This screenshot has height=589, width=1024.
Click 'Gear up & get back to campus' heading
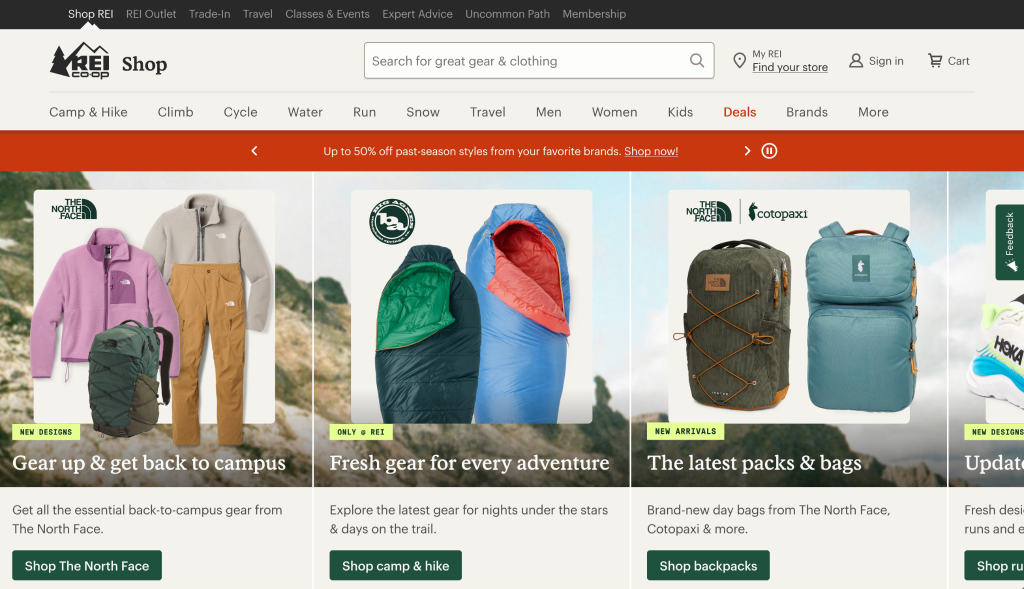(149, 462)
